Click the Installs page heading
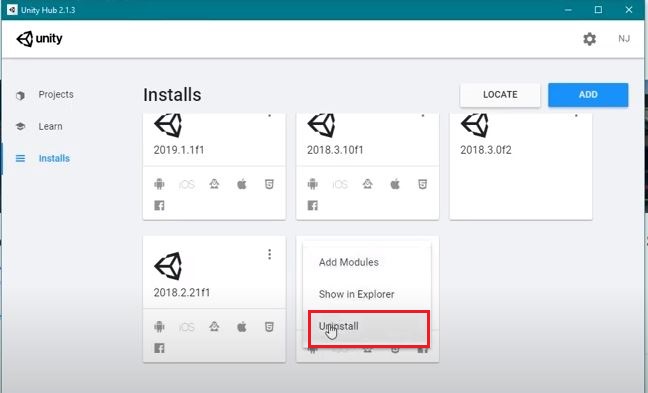Screen dimensions: 648x393 coord(172,95)
